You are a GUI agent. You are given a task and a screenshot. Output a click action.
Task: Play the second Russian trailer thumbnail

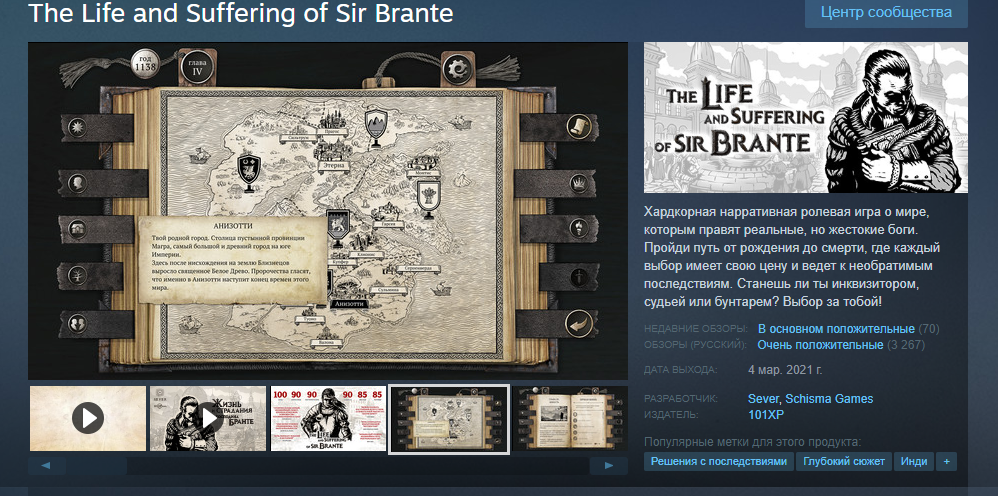pos(208,418)
